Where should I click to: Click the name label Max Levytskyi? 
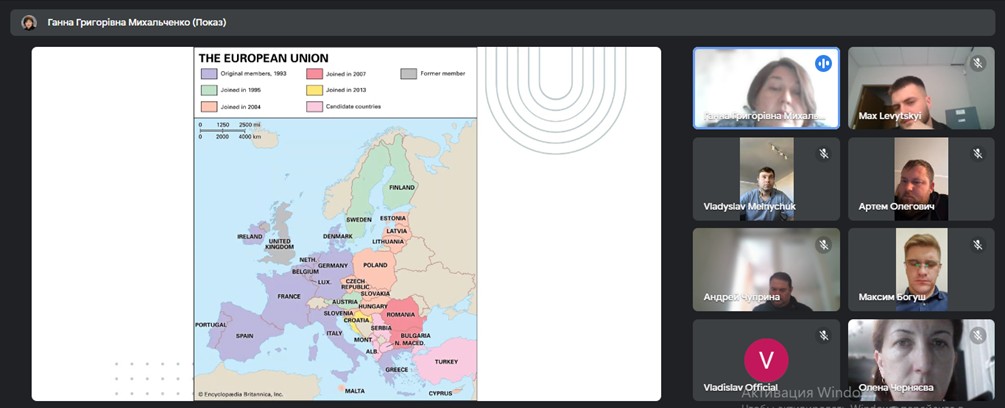[891, 117]
